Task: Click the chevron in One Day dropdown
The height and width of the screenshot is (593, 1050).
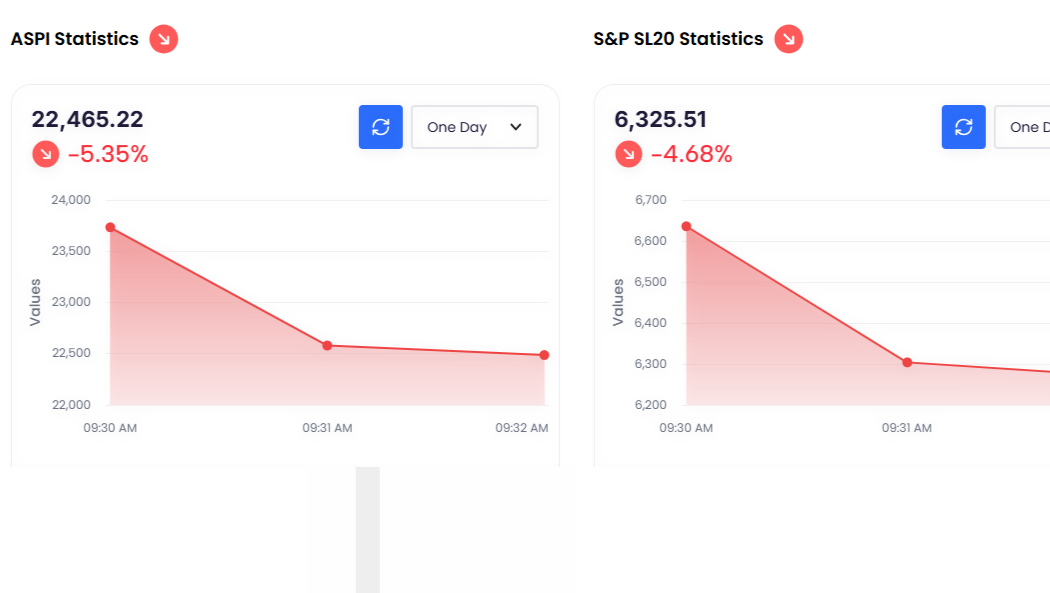Action: (x=516, y=127)
